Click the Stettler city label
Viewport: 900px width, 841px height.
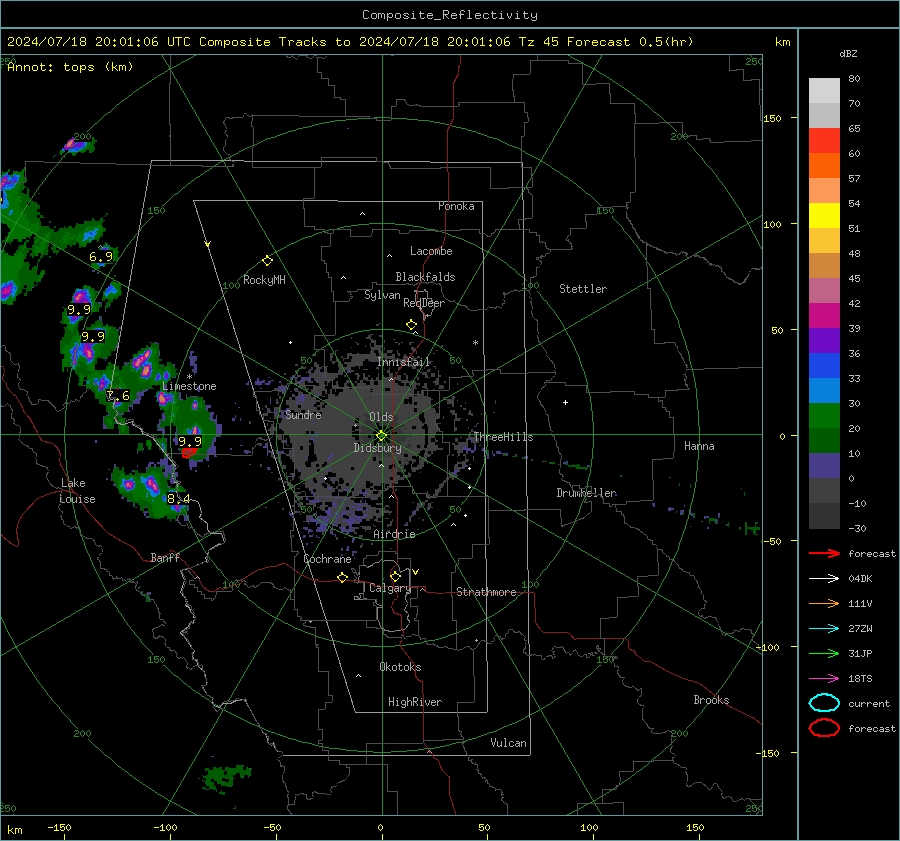(583, 289)
